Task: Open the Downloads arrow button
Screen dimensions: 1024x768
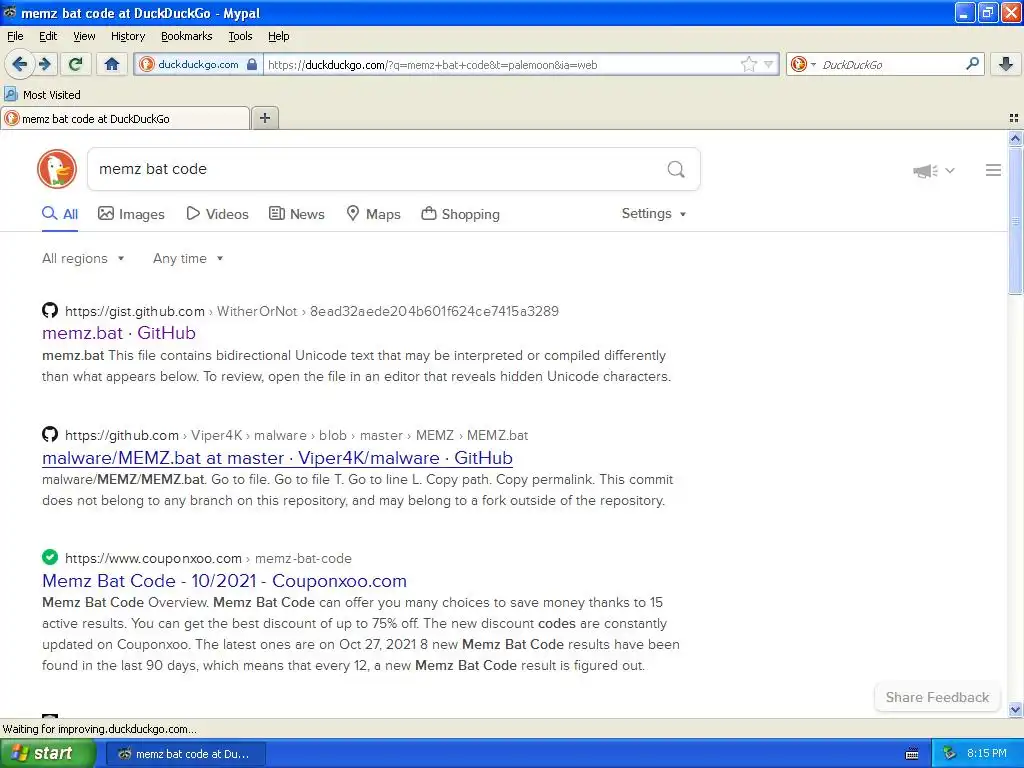Action: tap(1006, 64)
